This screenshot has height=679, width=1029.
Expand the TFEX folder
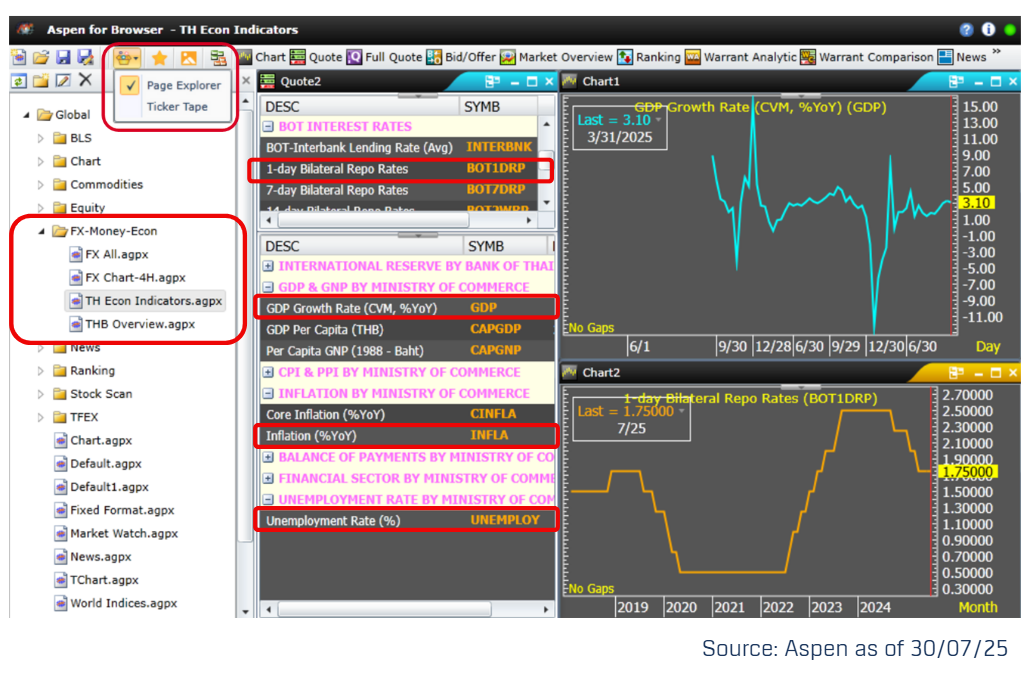tap(41, 417)
